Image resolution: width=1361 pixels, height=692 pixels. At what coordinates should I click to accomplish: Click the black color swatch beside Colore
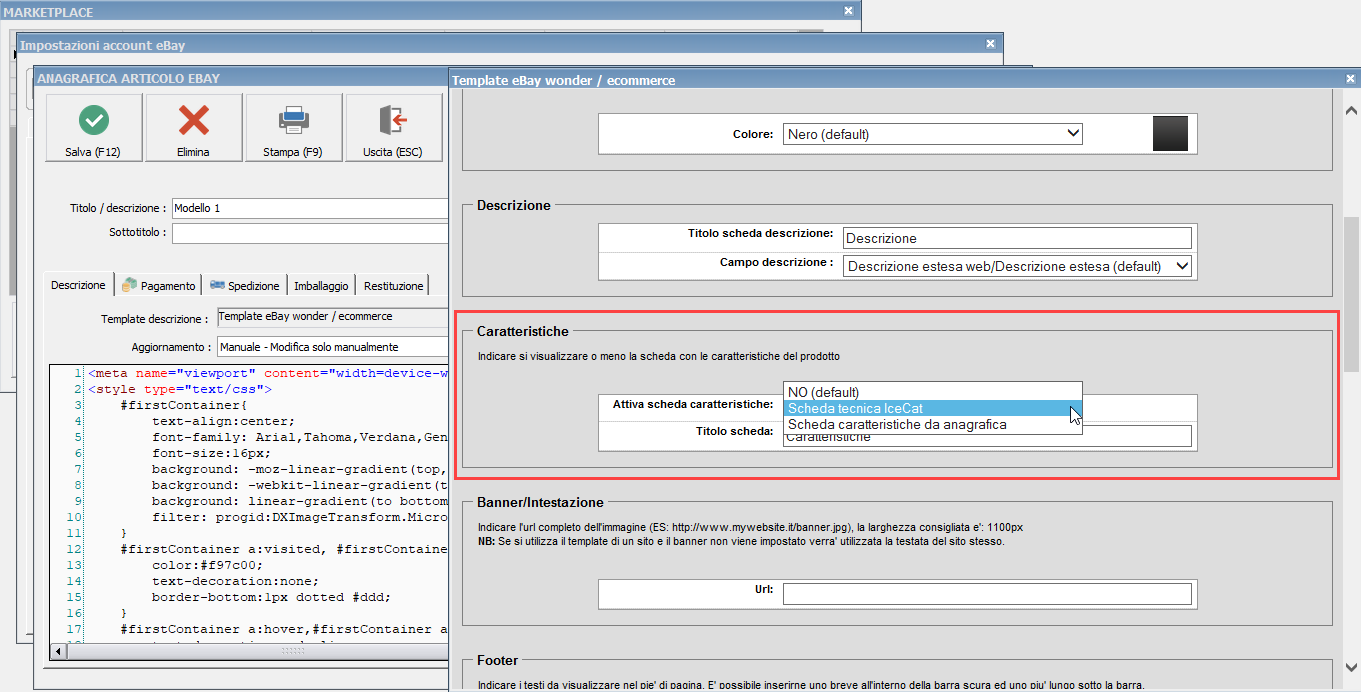1170,133
